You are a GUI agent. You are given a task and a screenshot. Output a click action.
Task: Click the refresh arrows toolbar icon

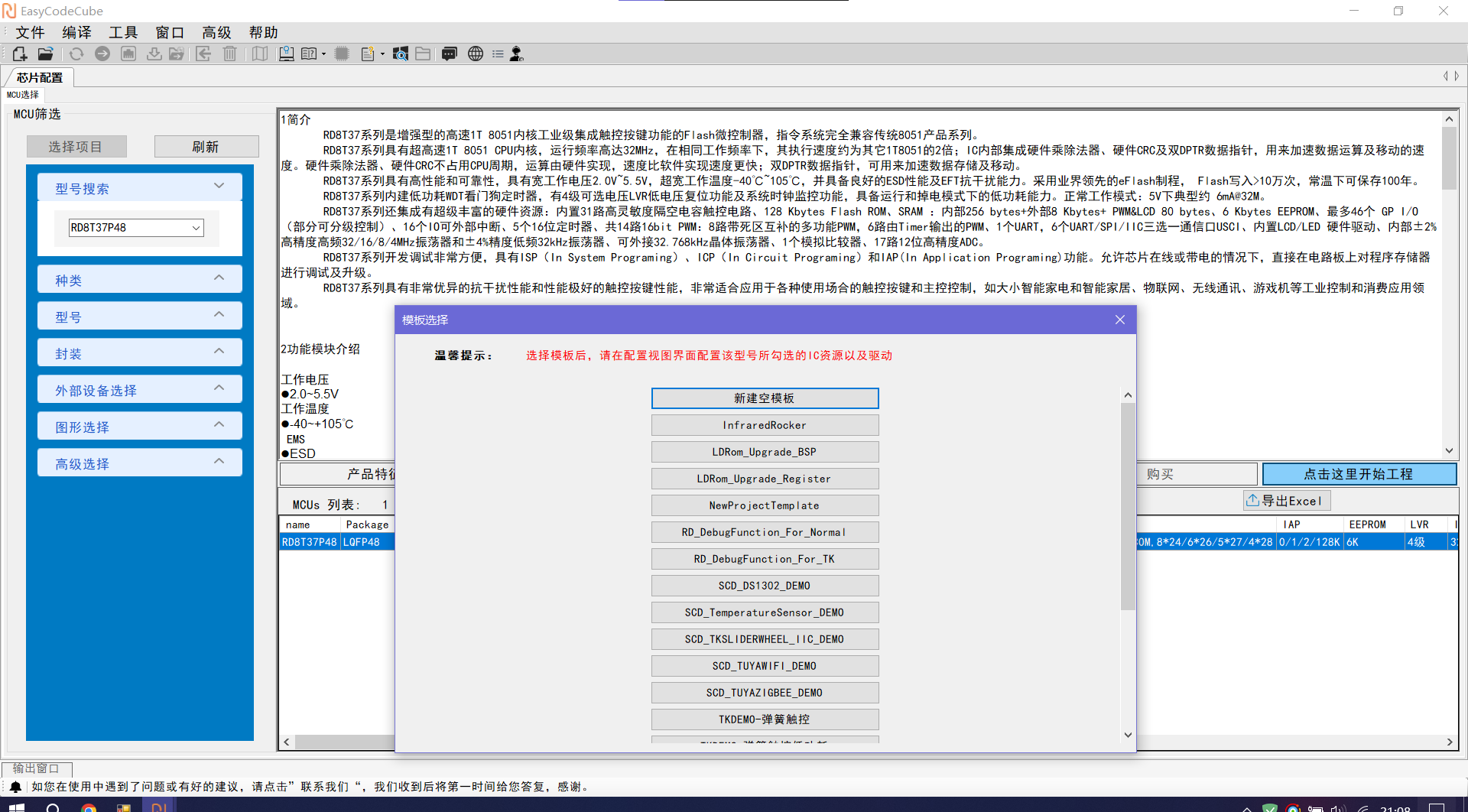coord(76,54)
